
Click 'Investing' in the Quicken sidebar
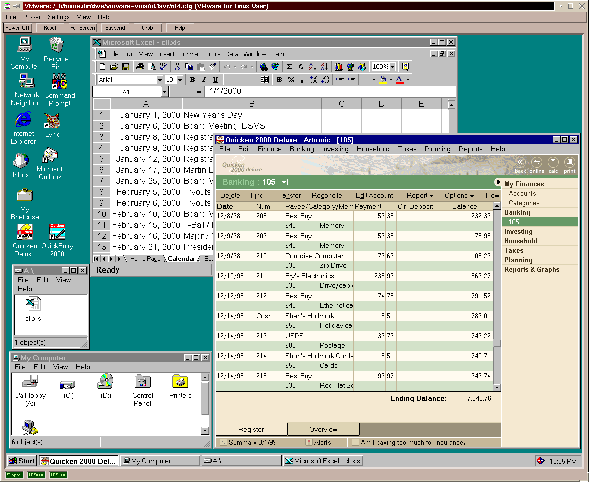[x=518, y=231]
